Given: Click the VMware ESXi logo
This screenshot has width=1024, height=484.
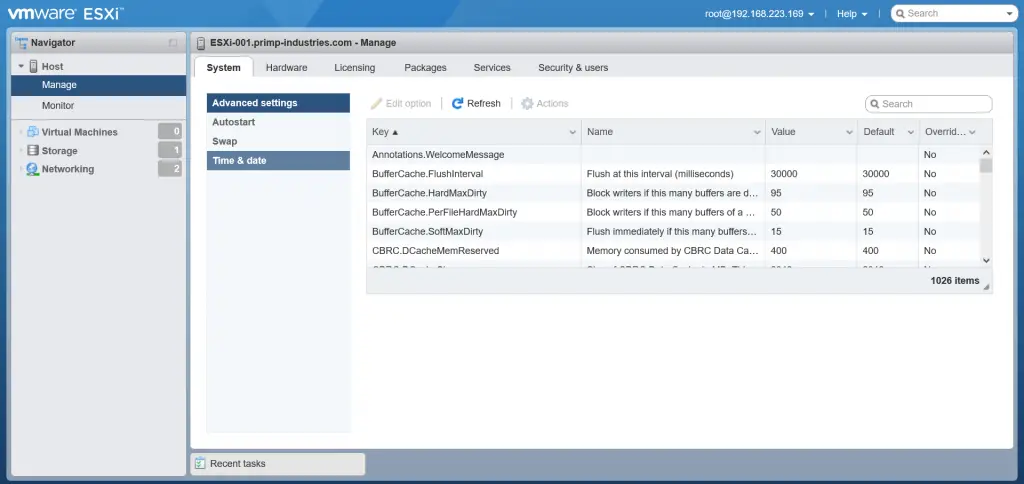Looking at the screenshot, I should [x=65, y=13].
